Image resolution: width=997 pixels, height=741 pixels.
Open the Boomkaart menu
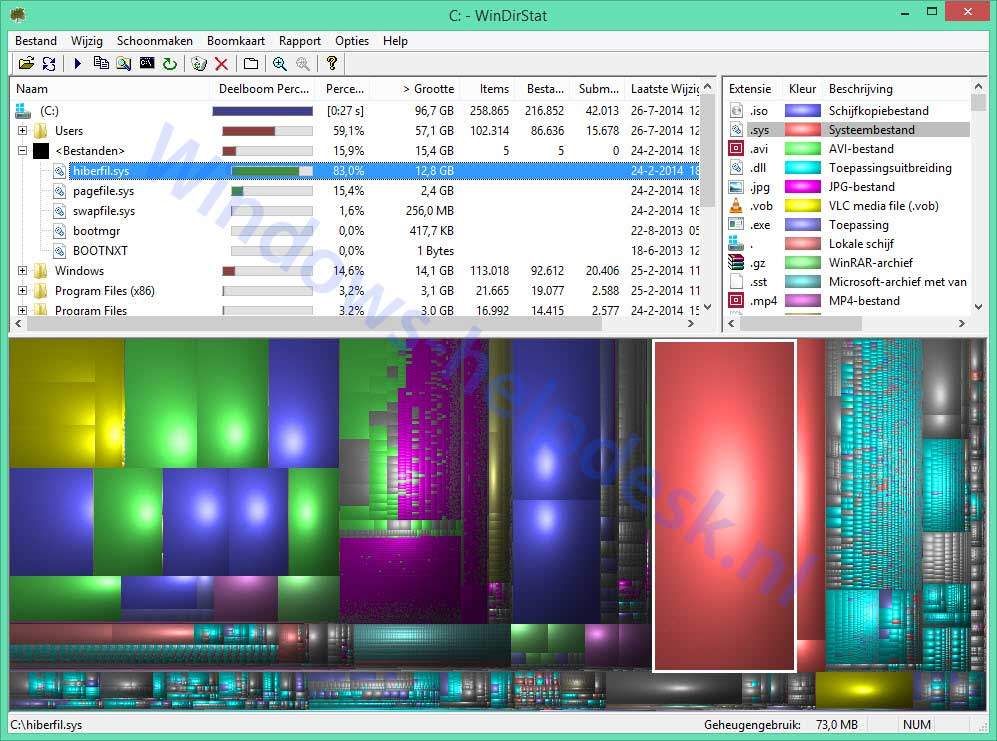point(236,41)
